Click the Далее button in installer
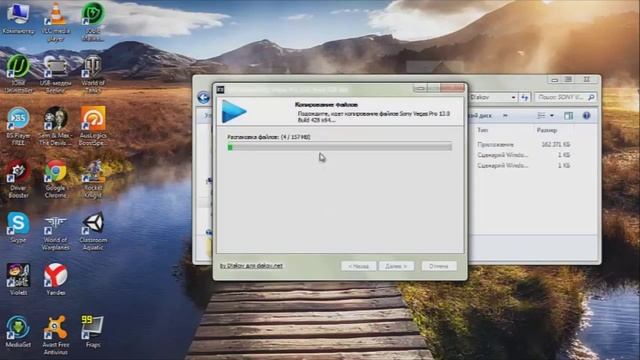The width and height of the screenshot is (640, 360). coord(396,266)
